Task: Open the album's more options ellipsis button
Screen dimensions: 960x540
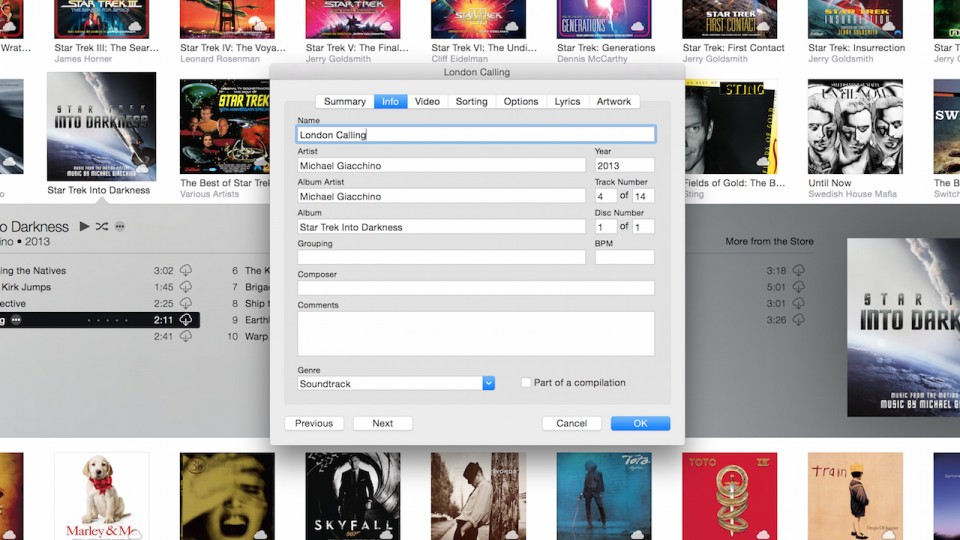Action: click(x=120, y=227)
